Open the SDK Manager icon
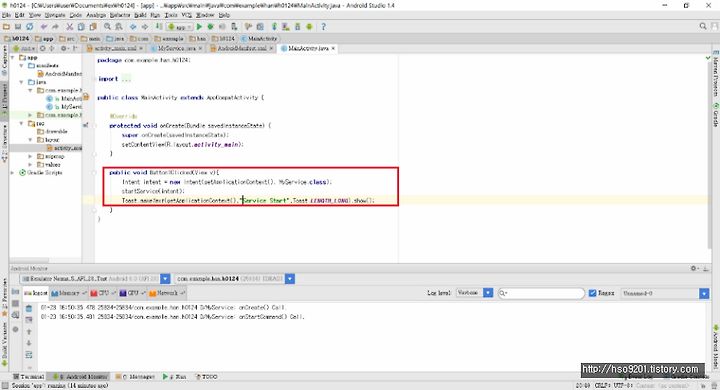 297,27
